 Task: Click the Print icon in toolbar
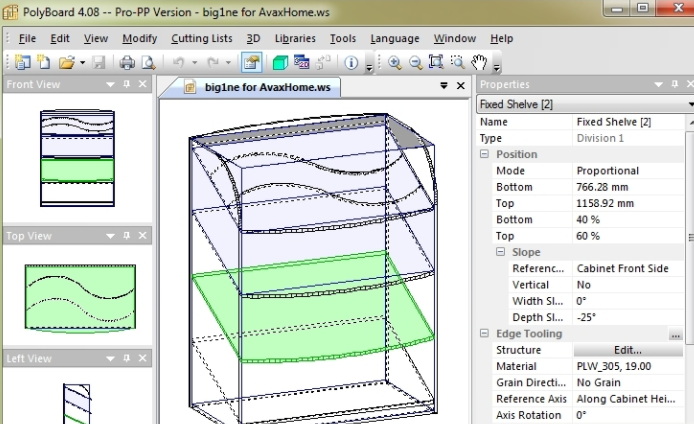[x=127, y=62]
